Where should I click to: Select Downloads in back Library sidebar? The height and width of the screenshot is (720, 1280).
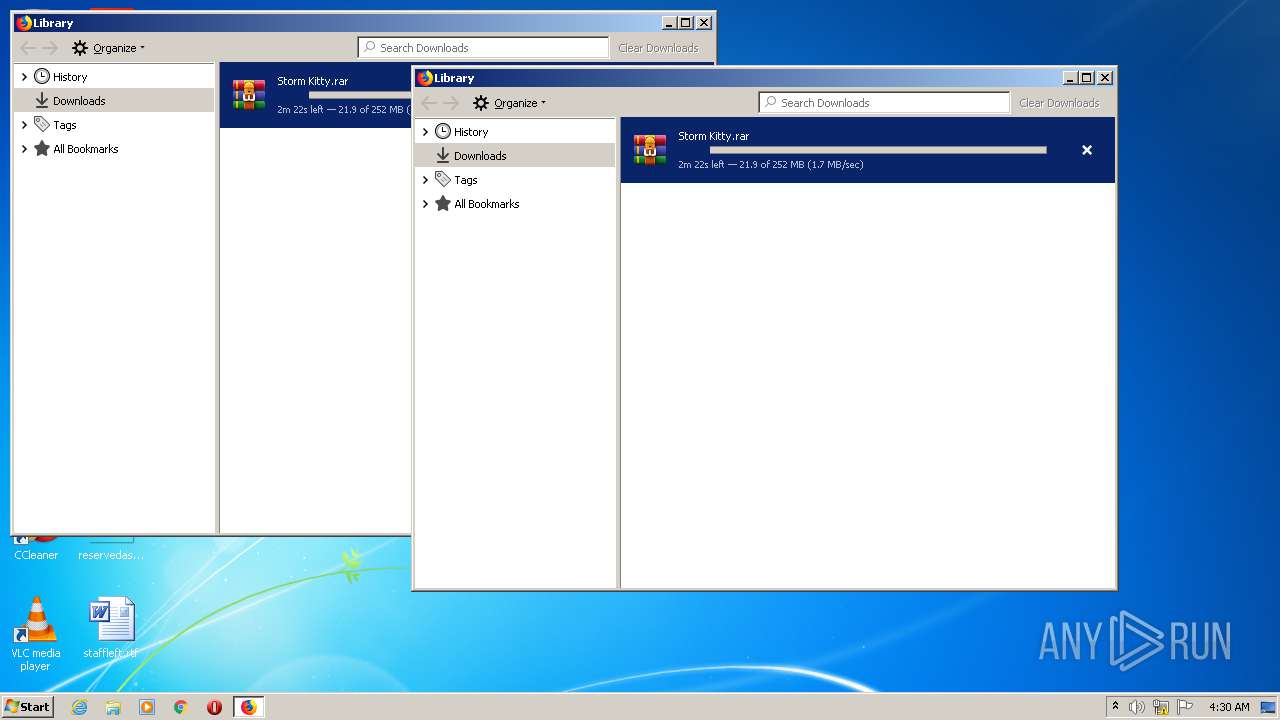114,101
